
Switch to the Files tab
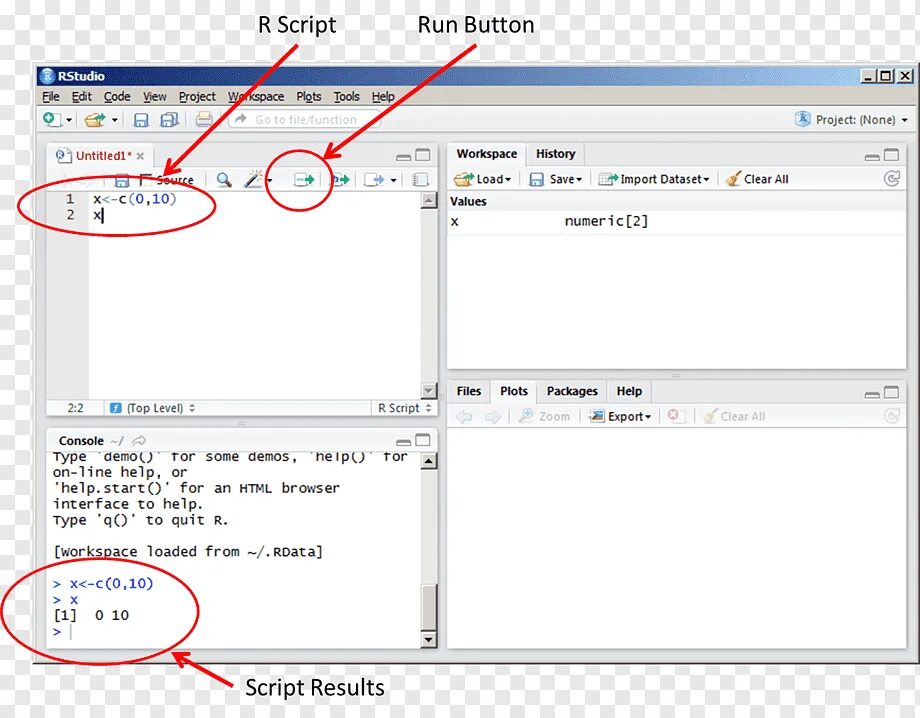tap(469, 391)
